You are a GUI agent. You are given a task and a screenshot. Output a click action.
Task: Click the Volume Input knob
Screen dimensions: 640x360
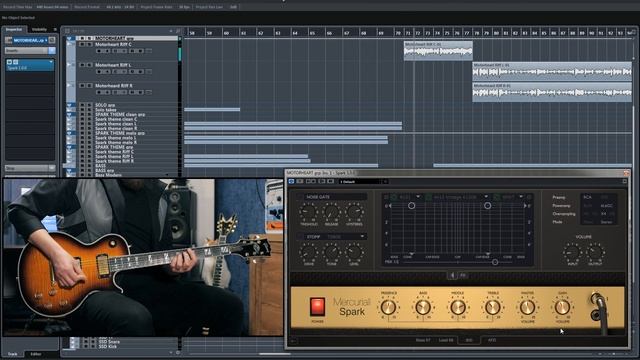(572, 252)
